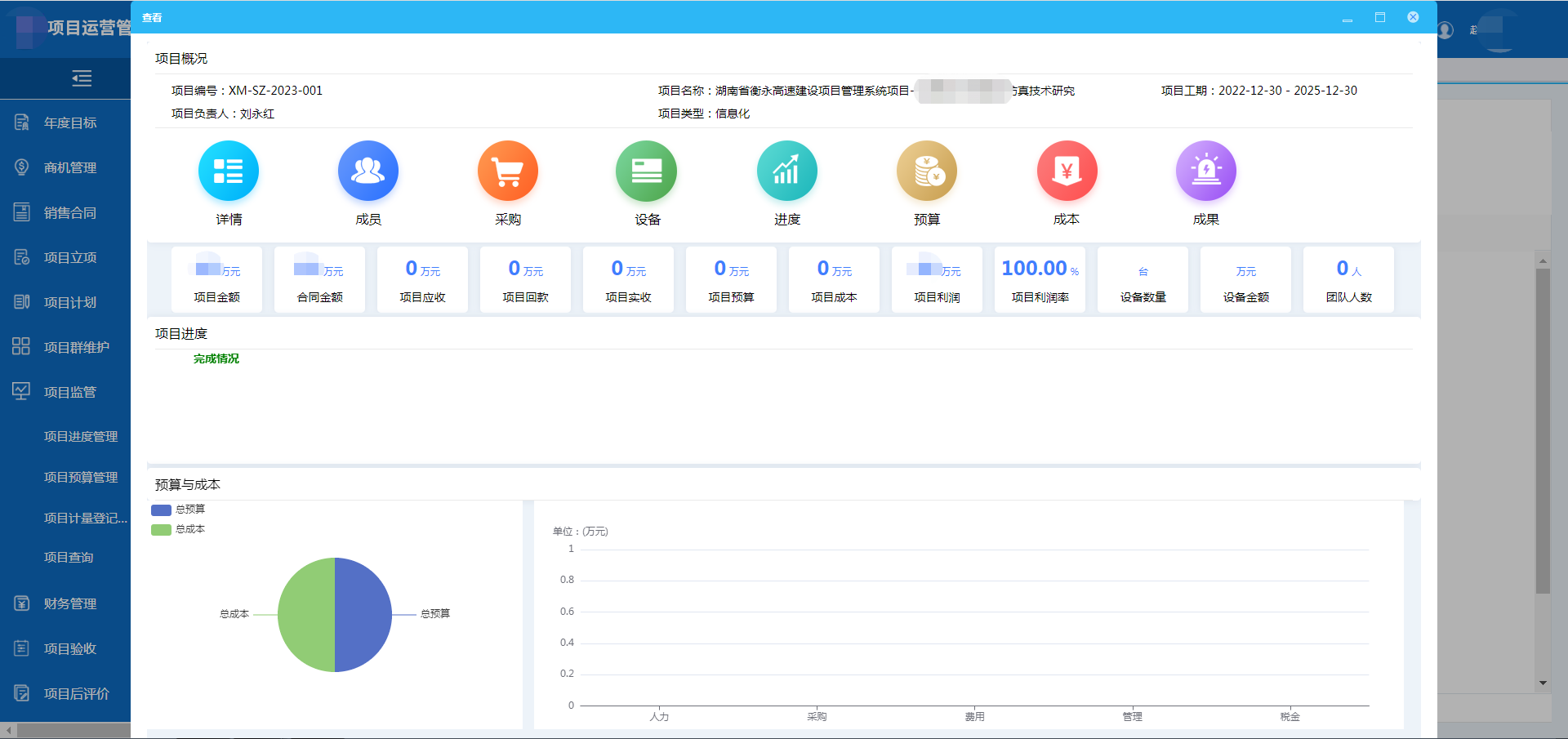The image size is (1568, 739).
Task: Toggle 总成本 legend green swatch
Action: 161,529
